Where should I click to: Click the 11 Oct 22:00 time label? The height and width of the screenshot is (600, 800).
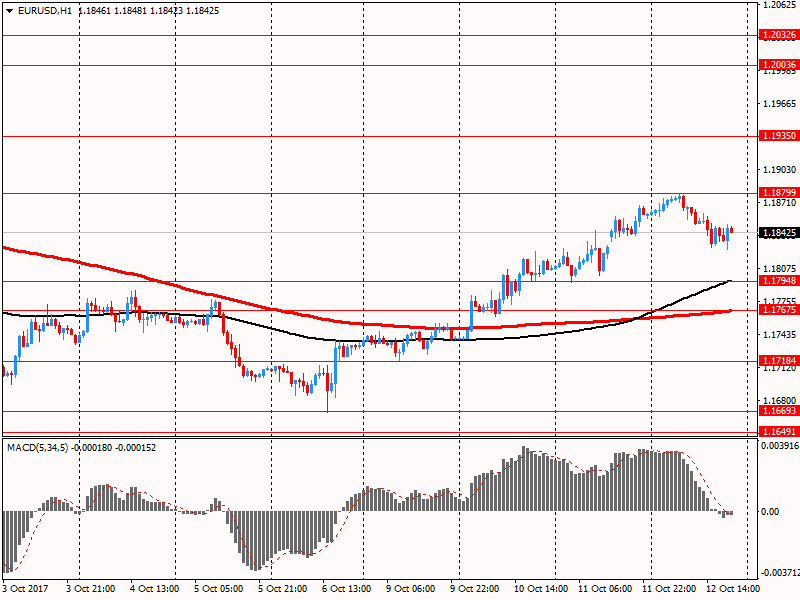(669, 589)
